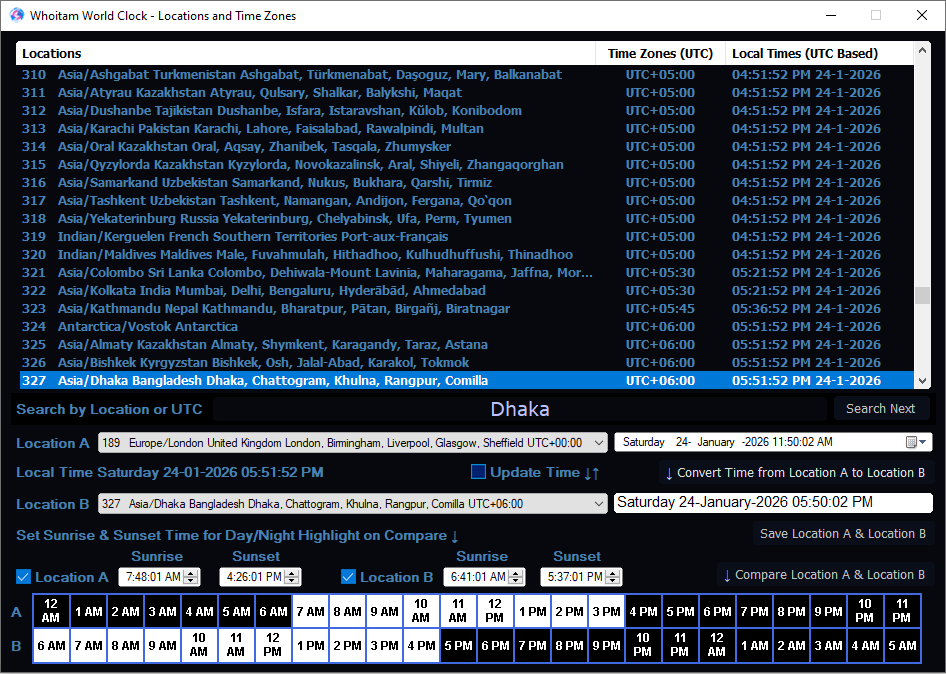Uncheck the Location B sunrise/sunset checkbox
The image size is (946, 674).
coord(348,577)
